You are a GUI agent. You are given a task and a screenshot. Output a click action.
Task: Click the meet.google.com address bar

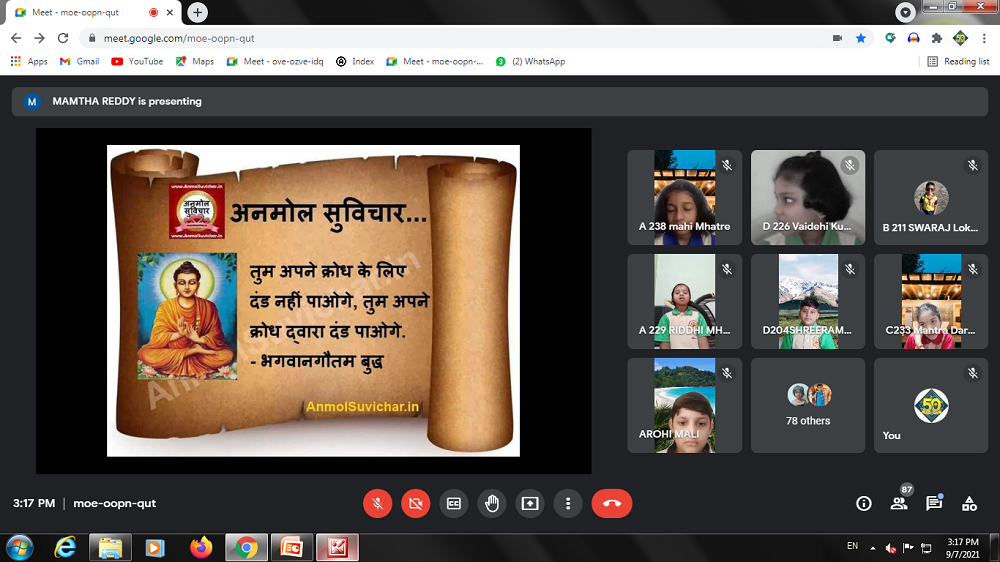[x=450, y=38]
